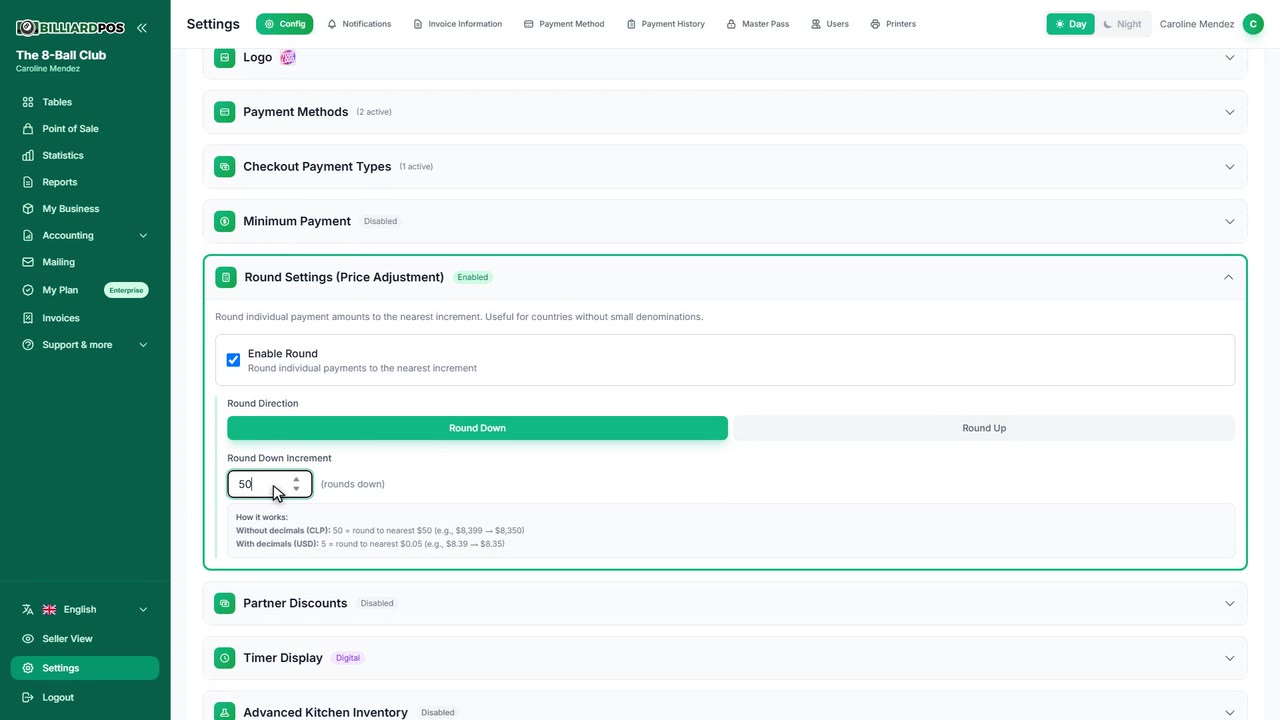Viewport: 1280px width, 720px height.
Task: Click the Enabled badge on Round Settings
Action: pos(473,277)
